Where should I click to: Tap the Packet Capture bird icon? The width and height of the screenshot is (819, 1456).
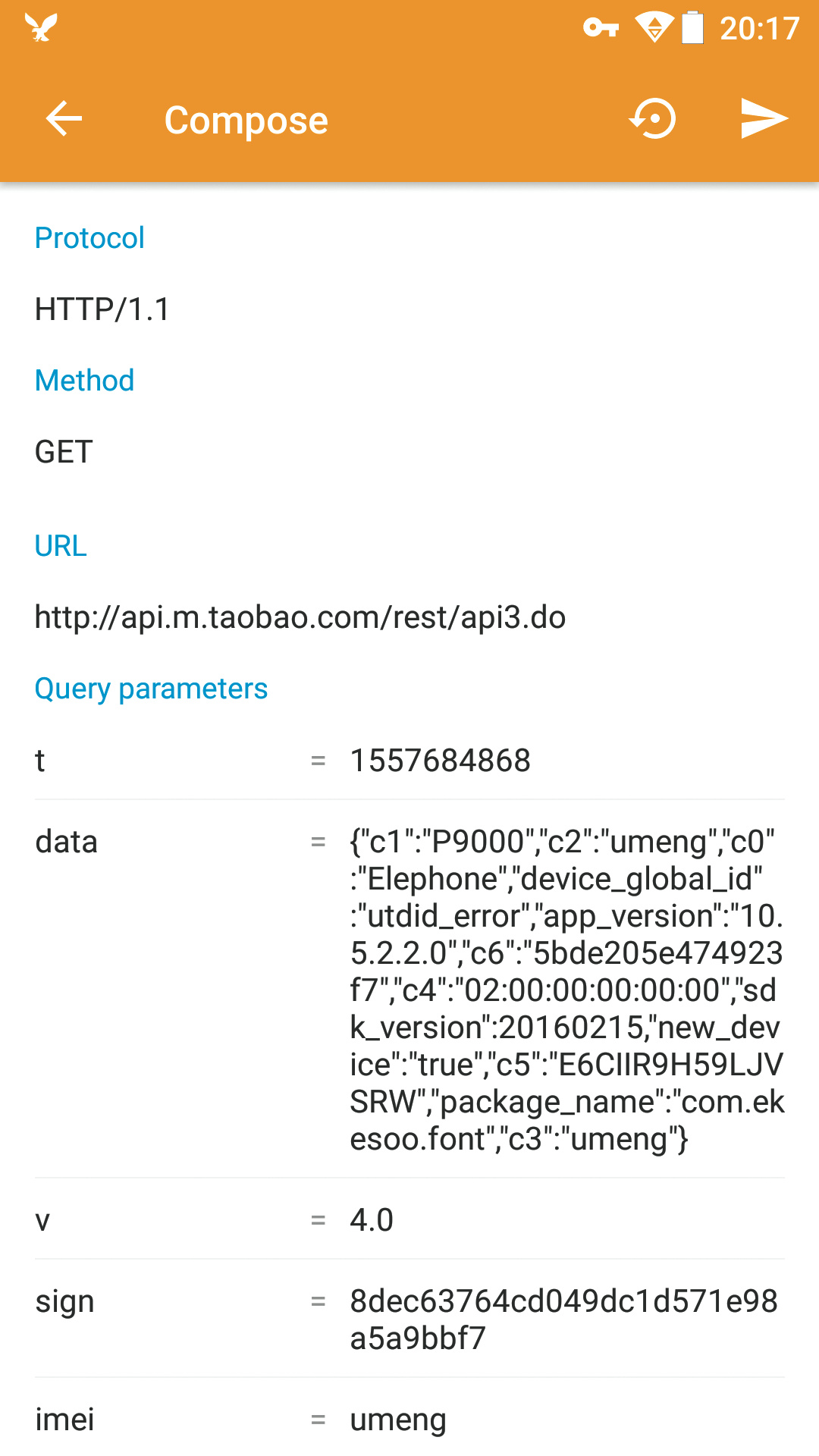click(x=41, y=28)
